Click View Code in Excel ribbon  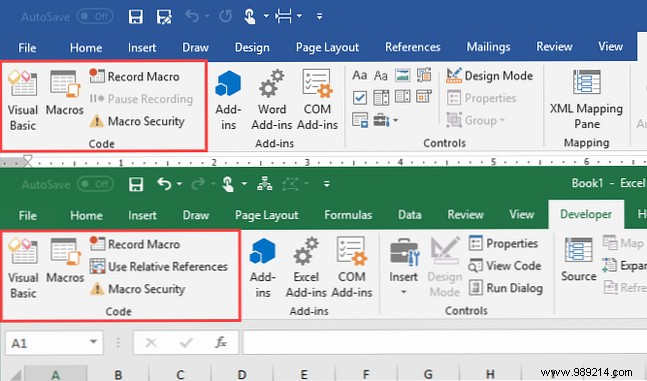pos(505,265)
